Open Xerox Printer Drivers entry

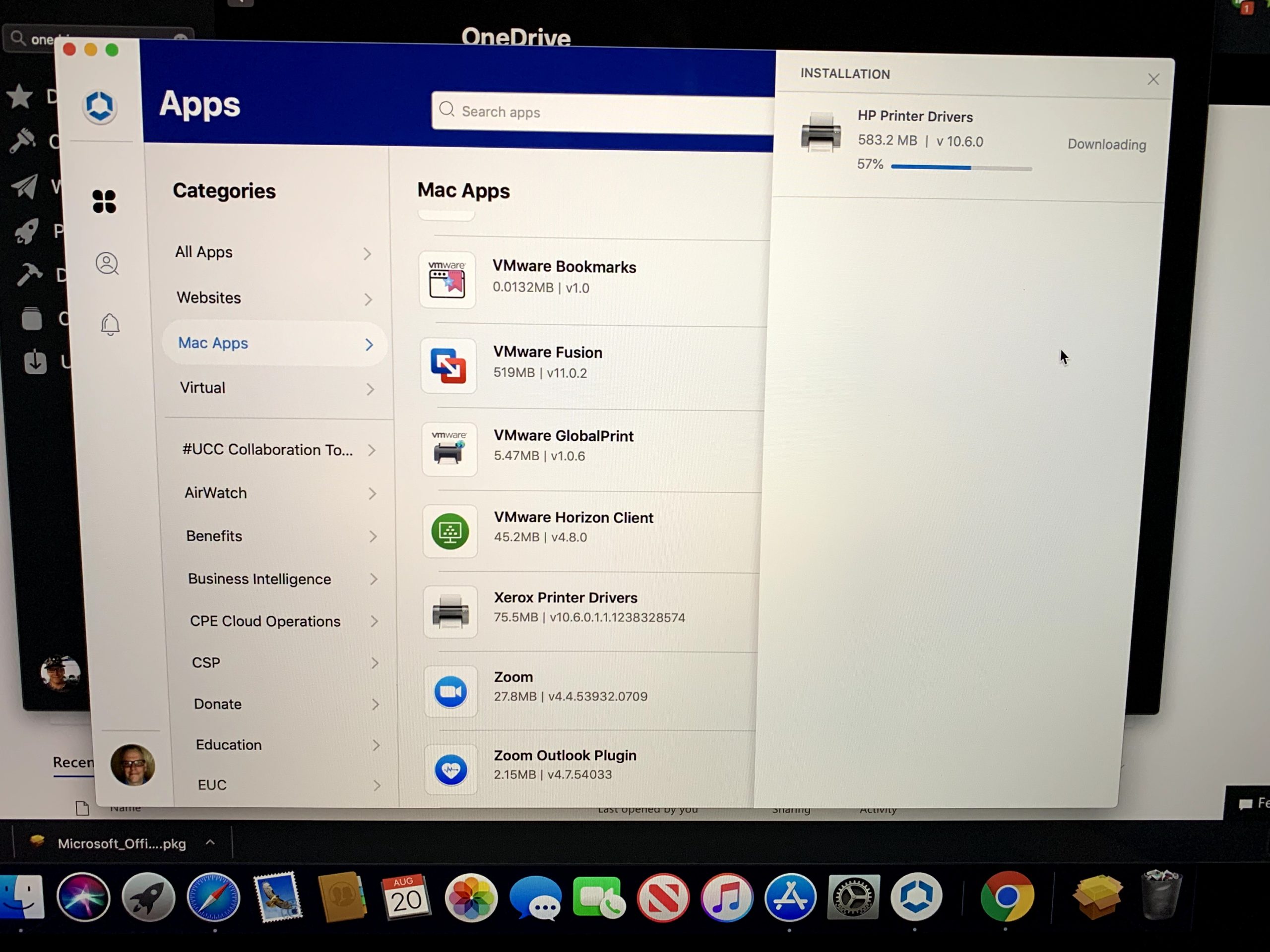tap(566, 598)
